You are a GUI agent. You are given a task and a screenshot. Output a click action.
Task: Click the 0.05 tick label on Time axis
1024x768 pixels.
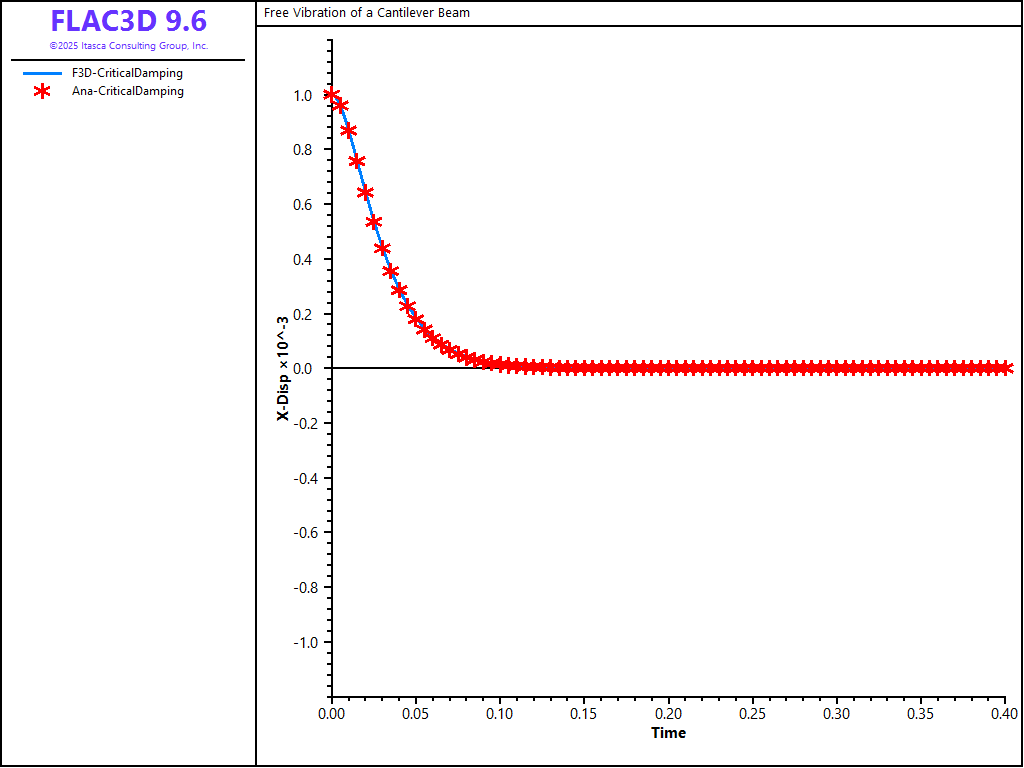click(416, 714)
